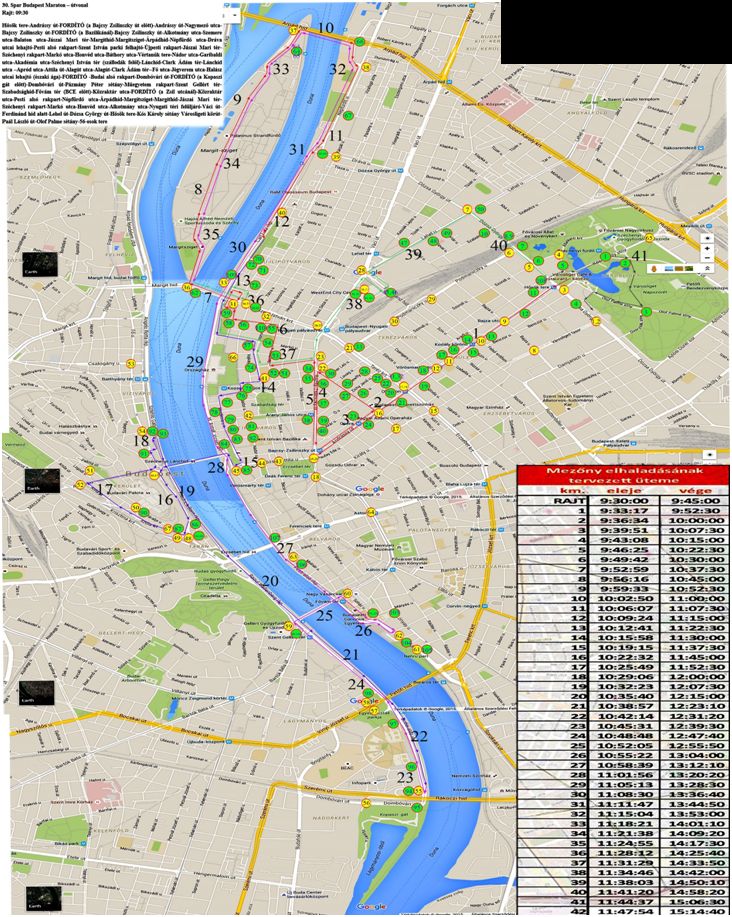This screenshot has width=732, height=917.
Task: Expand the imagery bar double-chevron
Action: 707,268
